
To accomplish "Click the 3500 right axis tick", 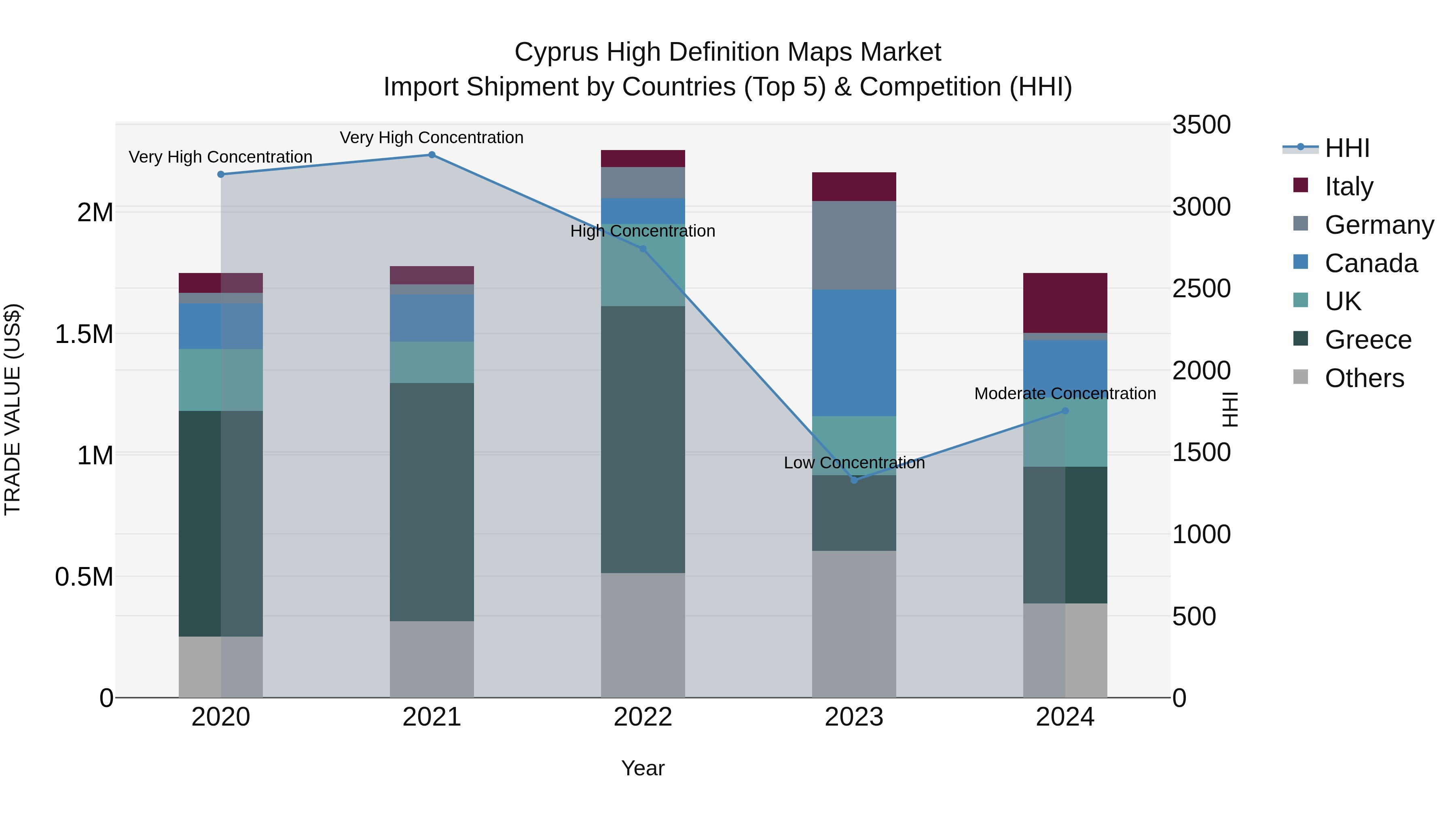I will pos(1202,124).
